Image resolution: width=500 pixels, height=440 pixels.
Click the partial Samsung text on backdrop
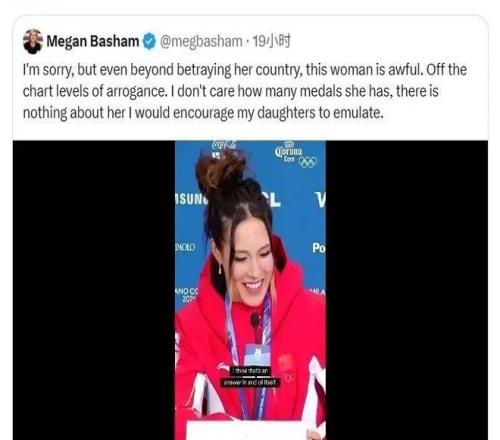click(191, 199)
